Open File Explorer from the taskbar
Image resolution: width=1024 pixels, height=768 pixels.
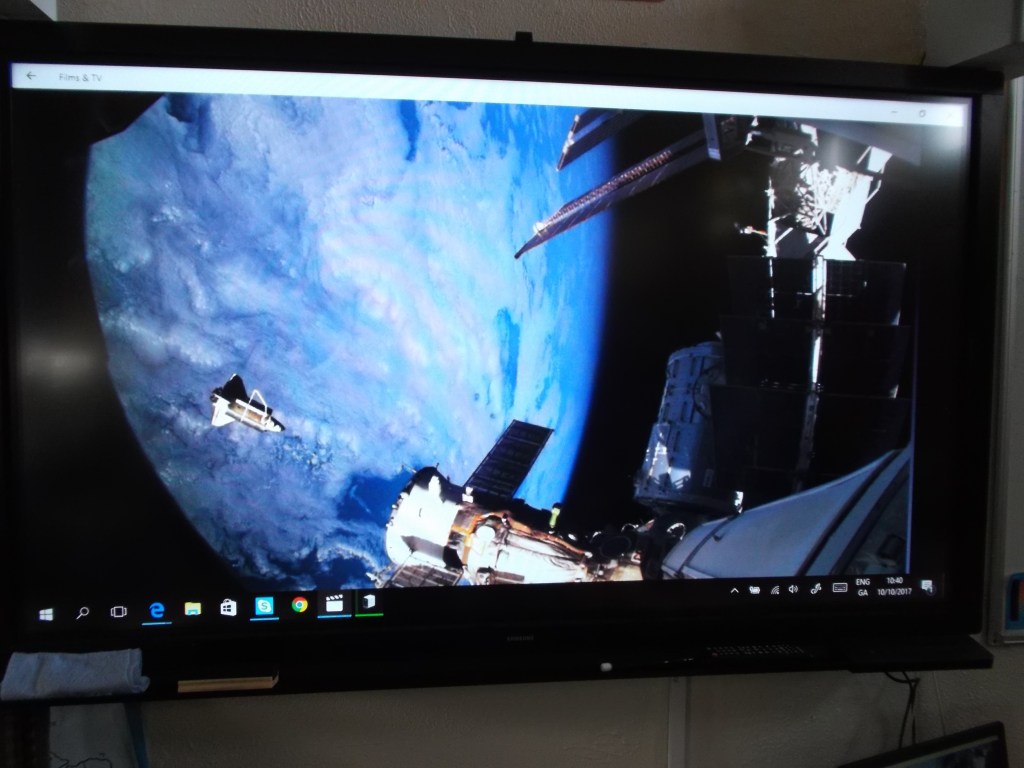pos(192,608)
